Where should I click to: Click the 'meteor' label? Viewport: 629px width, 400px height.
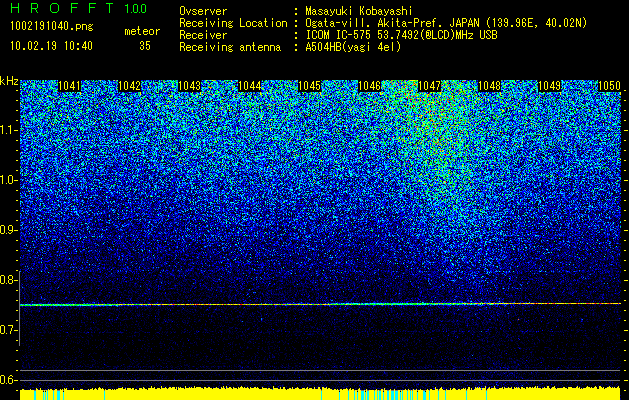pyautogui.click(x=142, y=31)
